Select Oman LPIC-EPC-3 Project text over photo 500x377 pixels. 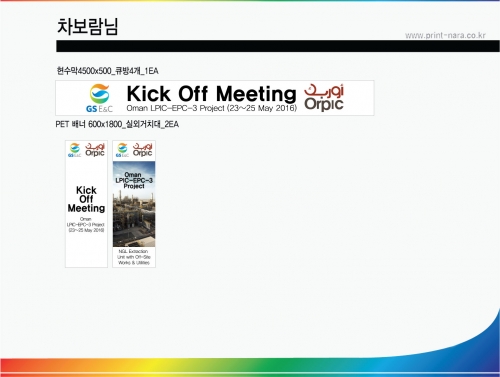134,180
